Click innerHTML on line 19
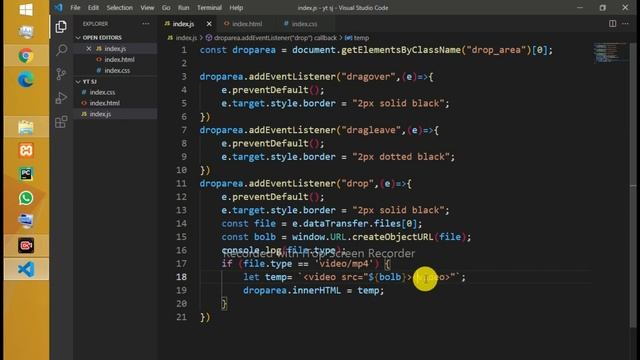The width and height of the screenshot is (640, 360). (x=316, y=290)
